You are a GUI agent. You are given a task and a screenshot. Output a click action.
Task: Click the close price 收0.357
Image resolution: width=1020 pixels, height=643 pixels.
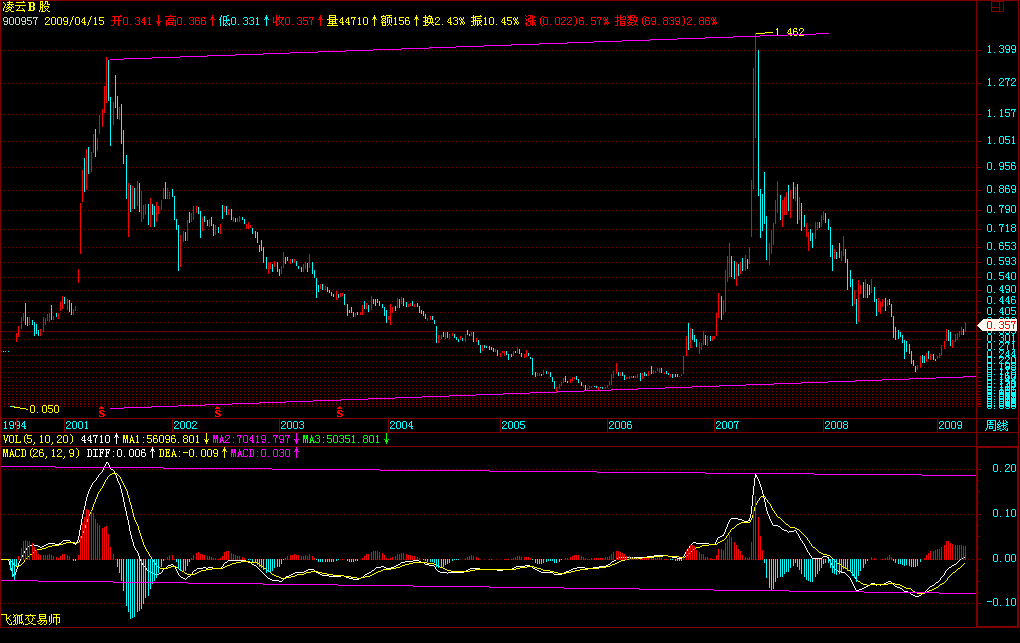(x=293, y=21)
